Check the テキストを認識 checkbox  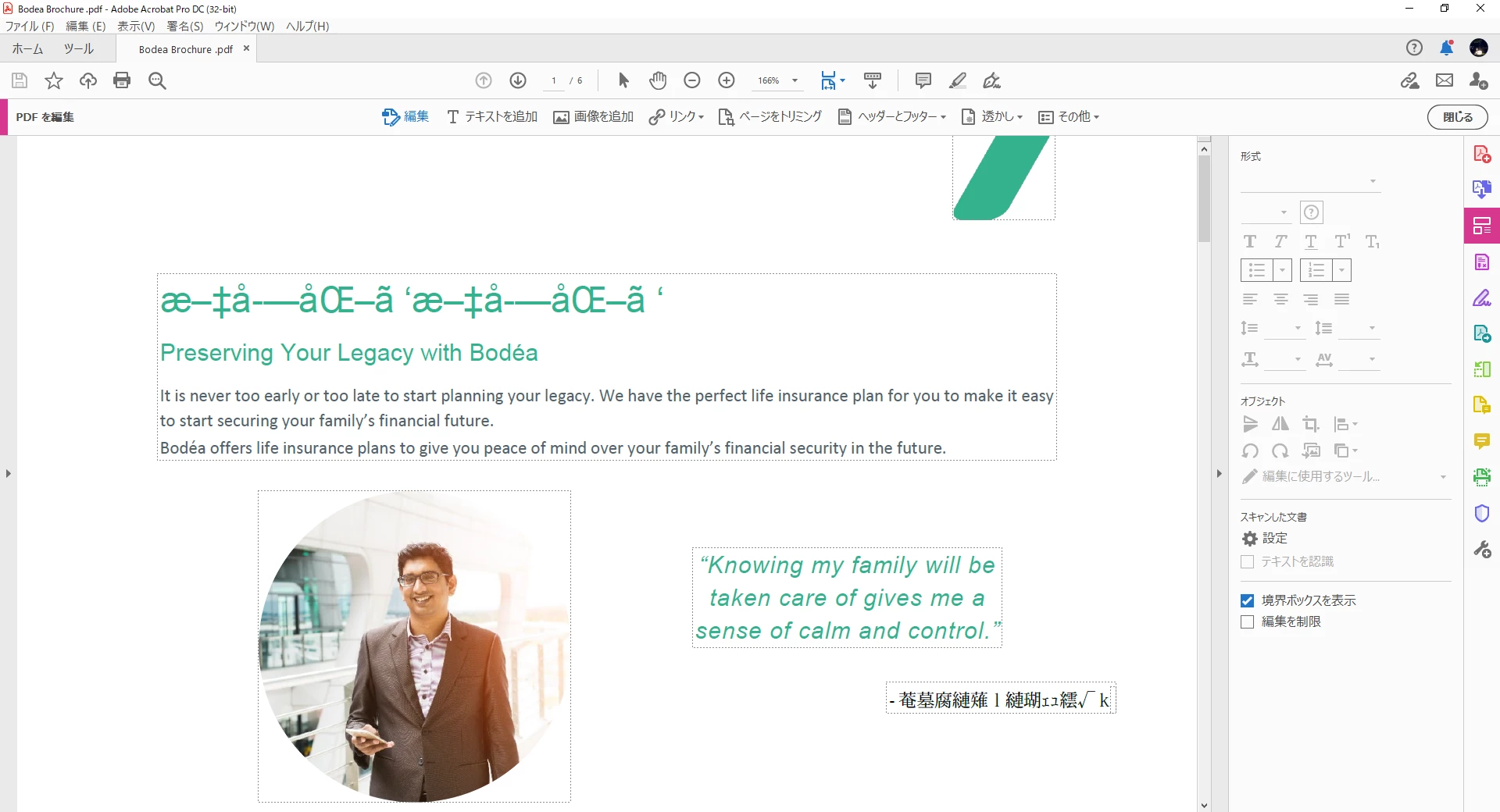1248,561
